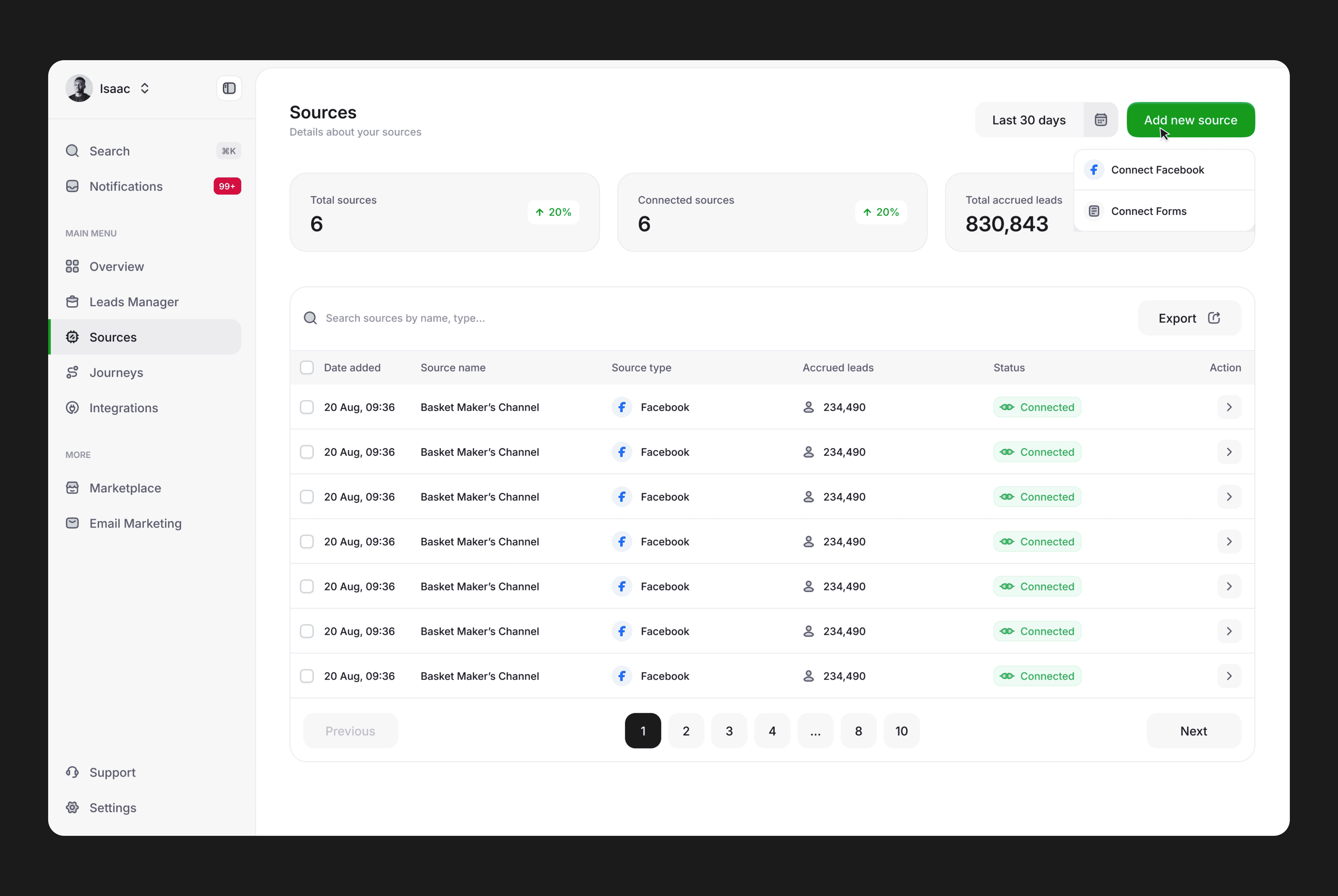Open the calendar date picker icon
Image resolution: width=1338 pixels, height=896 pixels.
click(1101, 120)
